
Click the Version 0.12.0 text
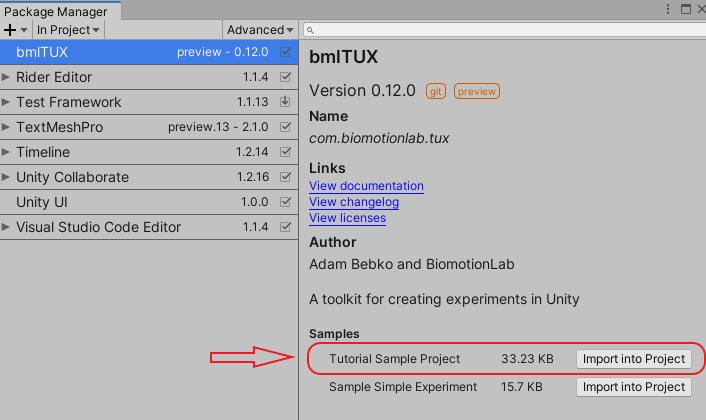point(362,90)
